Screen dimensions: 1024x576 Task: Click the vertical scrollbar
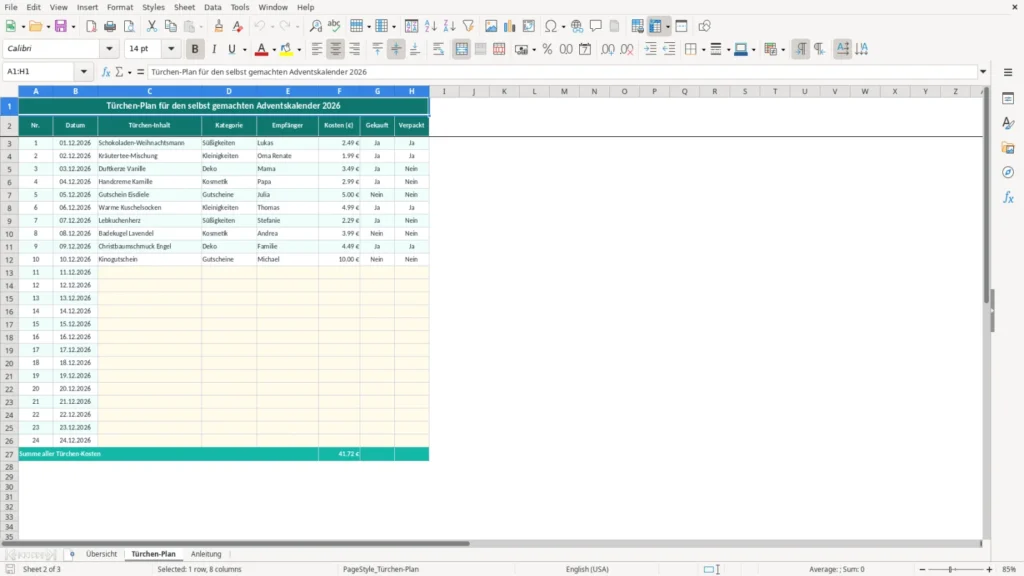(986, 196)
